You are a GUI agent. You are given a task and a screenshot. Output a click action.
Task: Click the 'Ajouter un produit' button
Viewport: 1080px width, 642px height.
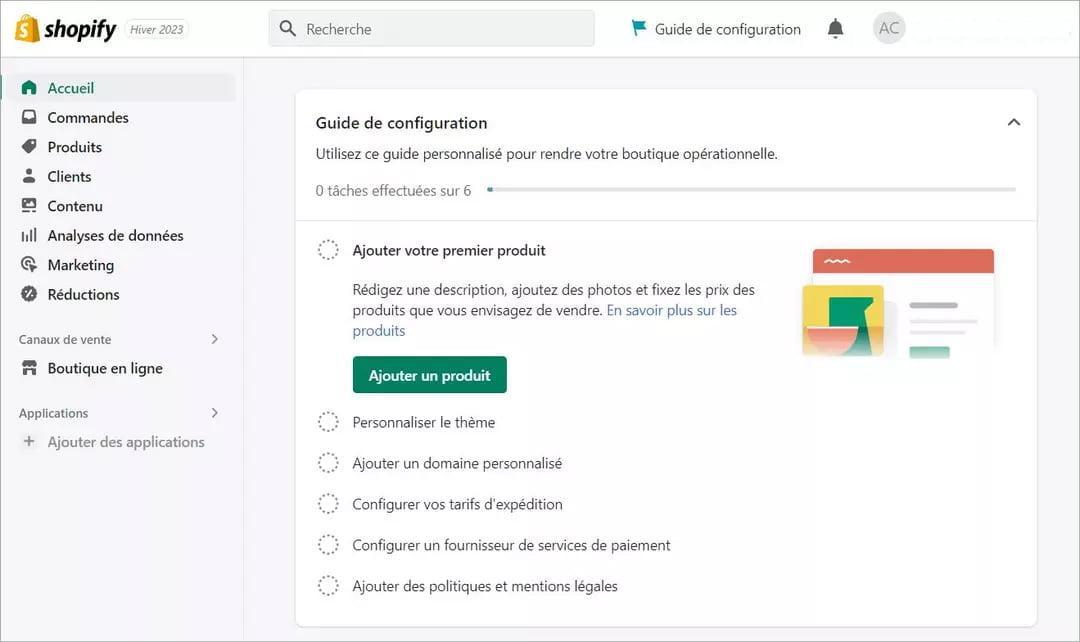(429, 375)
